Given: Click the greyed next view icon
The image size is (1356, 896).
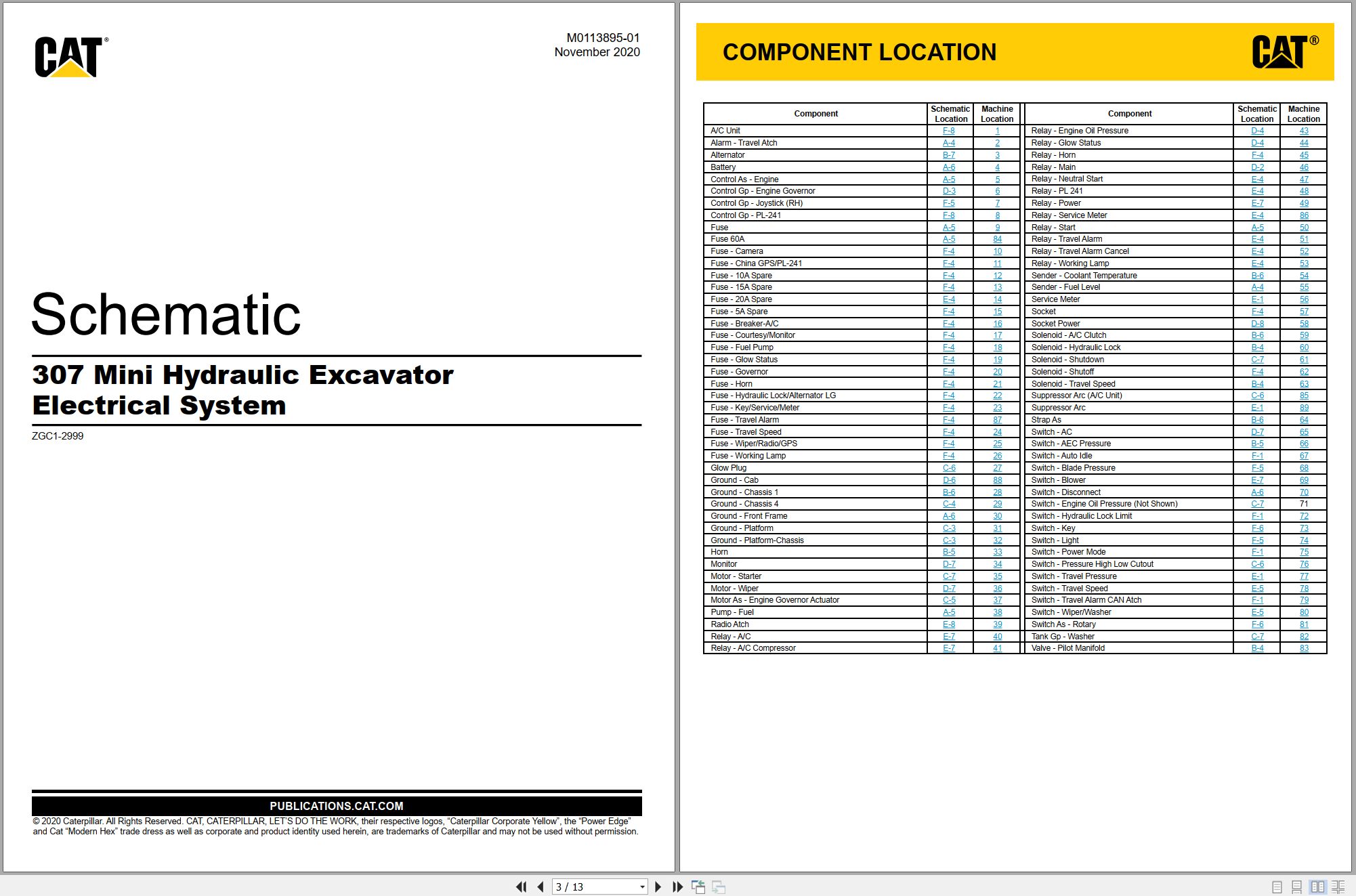Looking at the screenshot, I should click(719, 887).
